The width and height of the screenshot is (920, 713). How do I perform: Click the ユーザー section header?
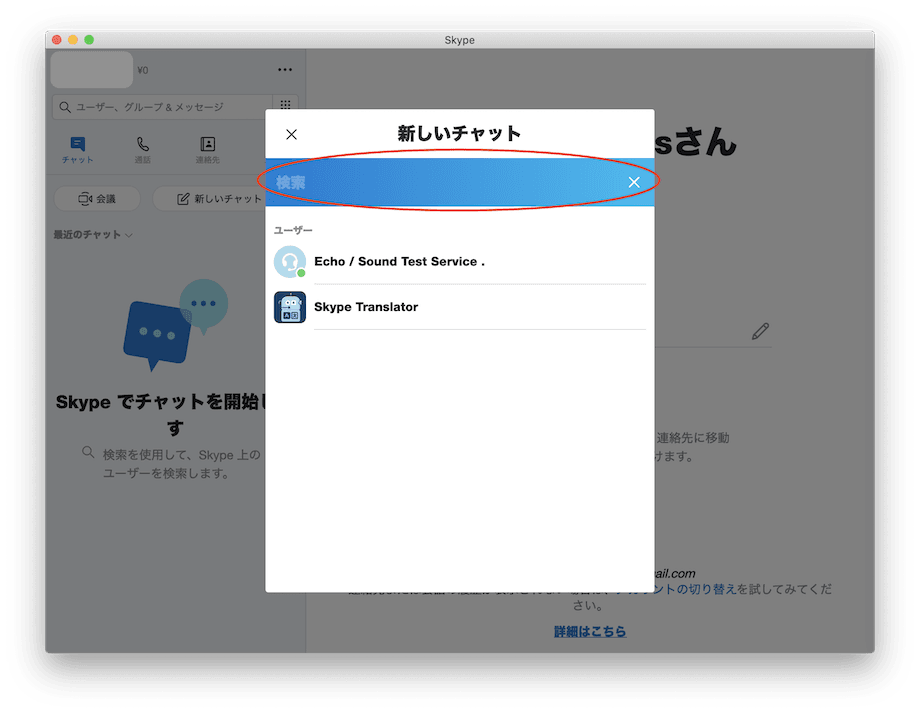pos(293,230)
